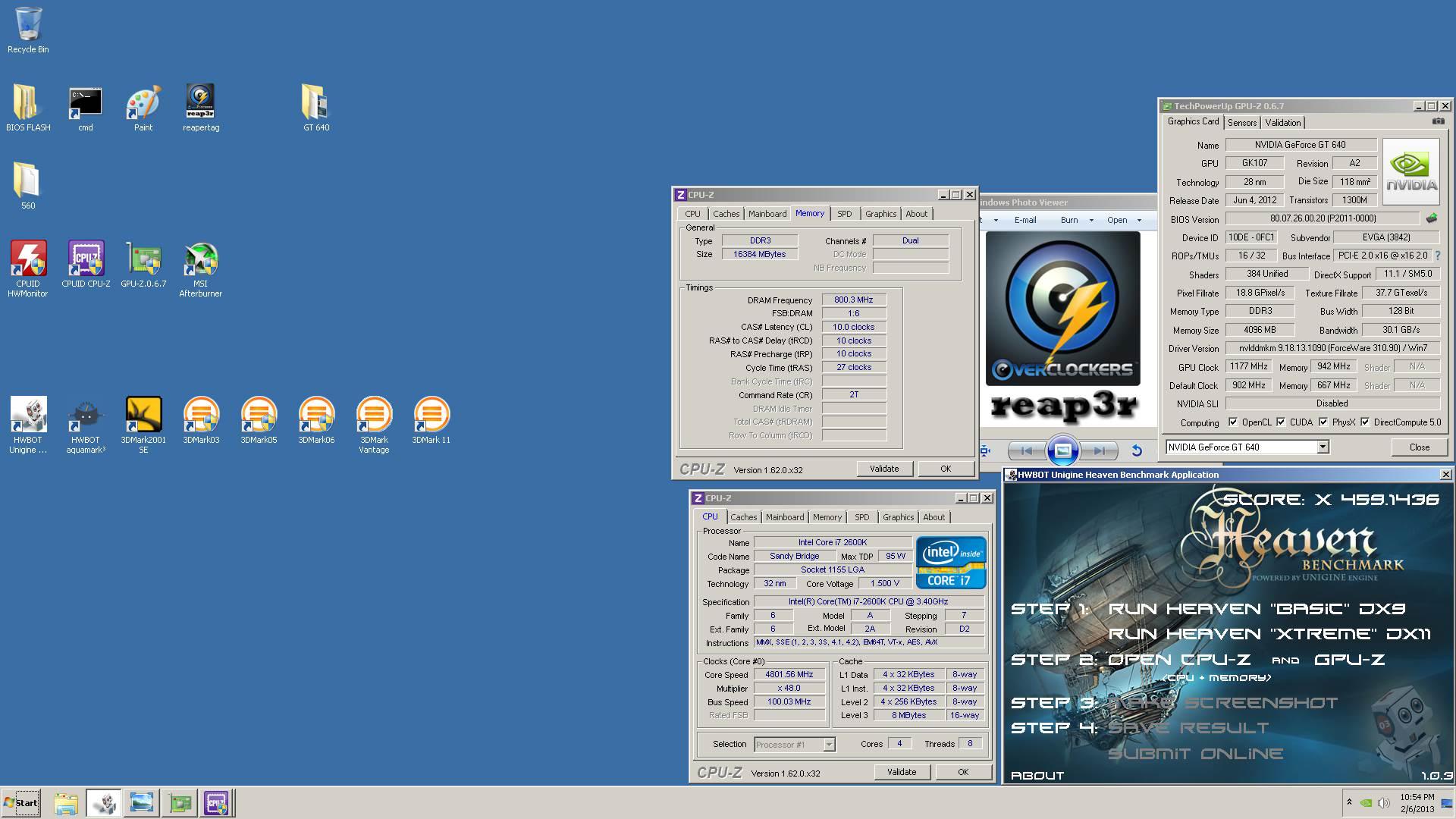Image resolution: width=1456 pixels, height=819 pixels.
Task: Open Processor #1 selection dropdown
Action: pos(829,745)
